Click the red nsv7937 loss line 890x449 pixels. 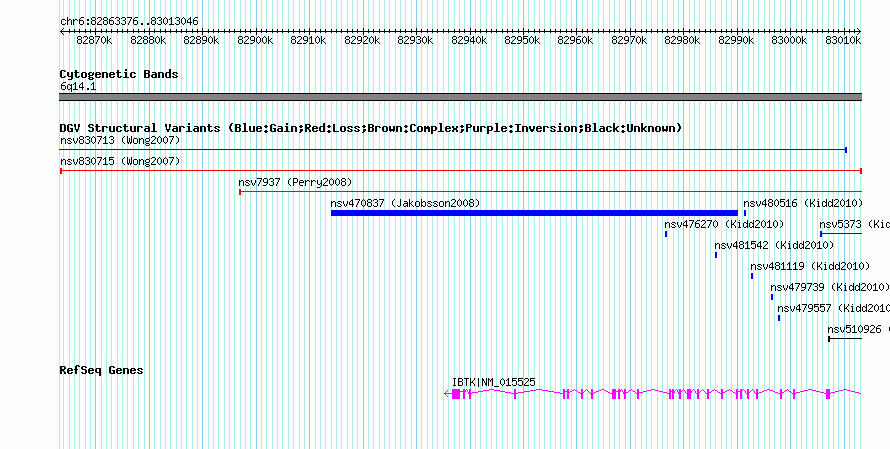[x=550, y=192]
